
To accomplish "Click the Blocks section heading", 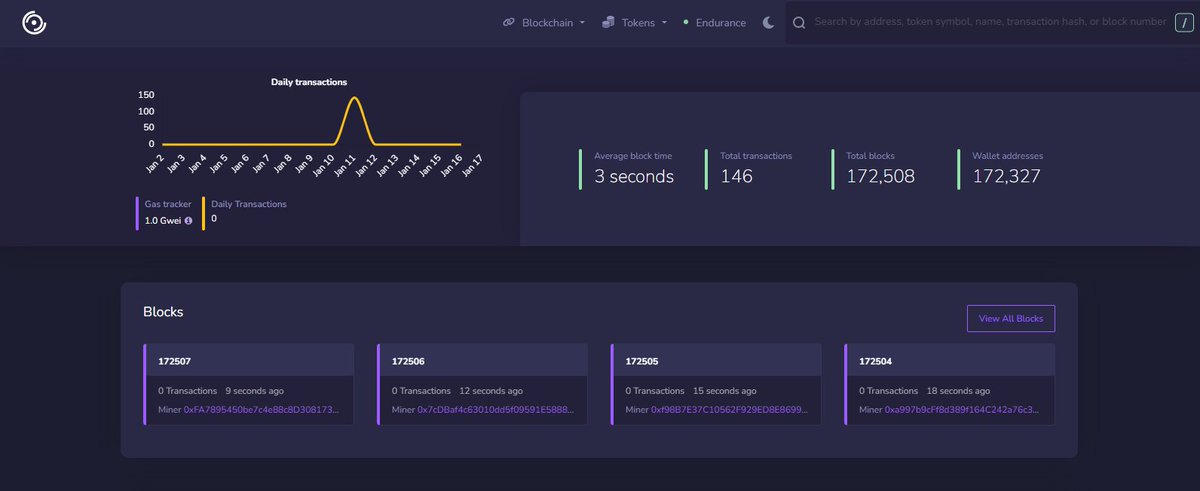I will [x=164, y=312].
